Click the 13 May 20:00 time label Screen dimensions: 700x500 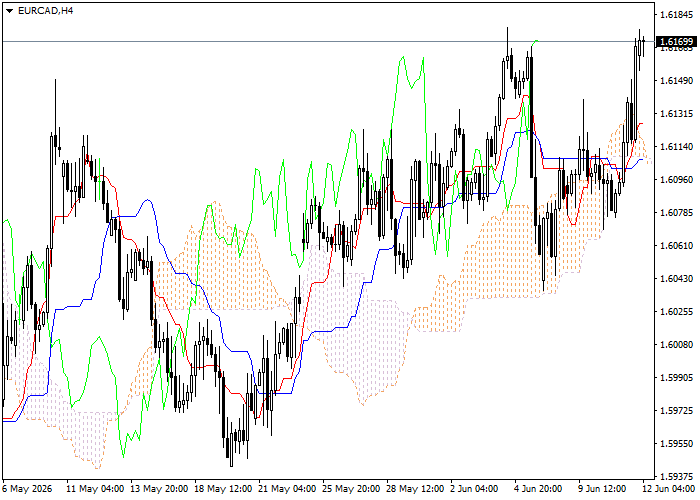pyautogui.click(x=159, y=489)
